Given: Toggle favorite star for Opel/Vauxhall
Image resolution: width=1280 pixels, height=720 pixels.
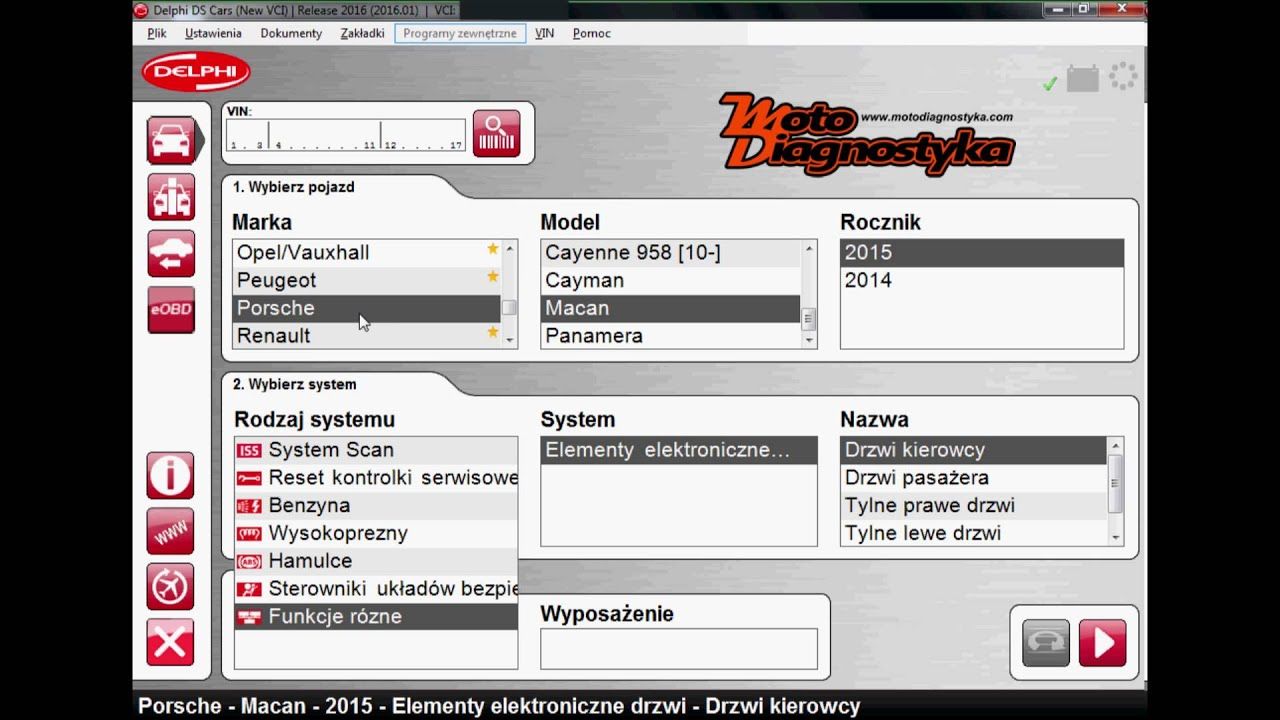Looking at the screenshot, I should 492,250.
